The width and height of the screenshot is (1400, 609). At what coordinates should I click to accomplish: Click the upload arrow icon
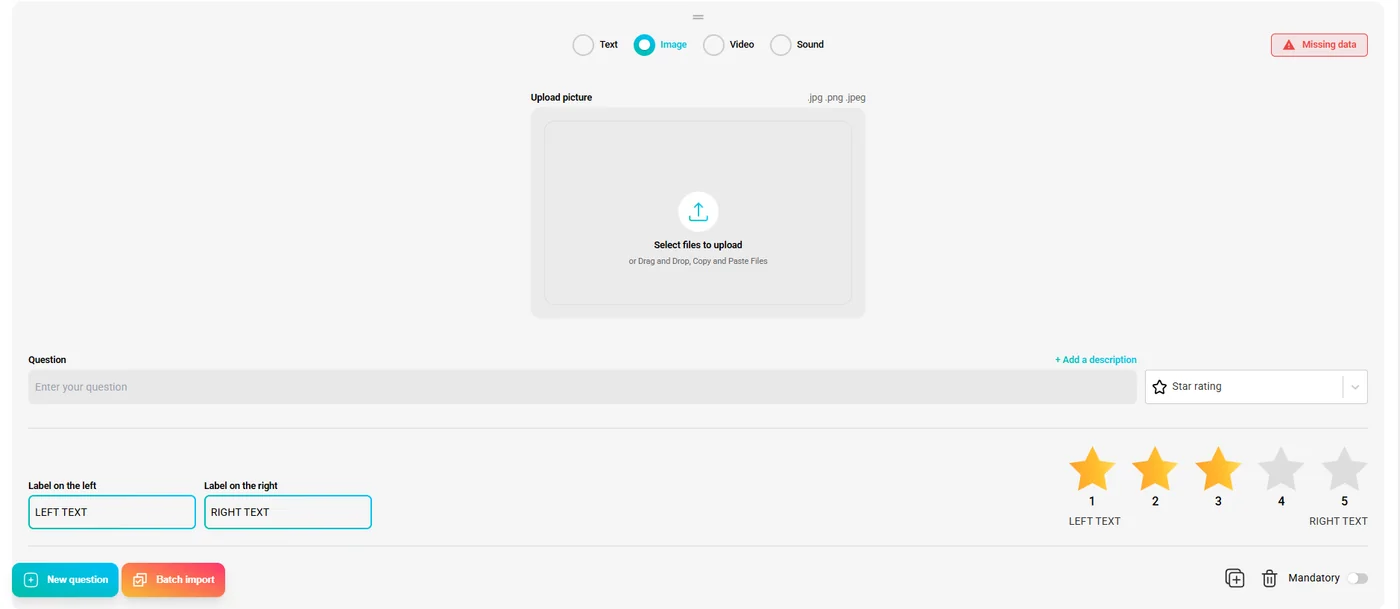pyautogui.click(x=697, y=211)
